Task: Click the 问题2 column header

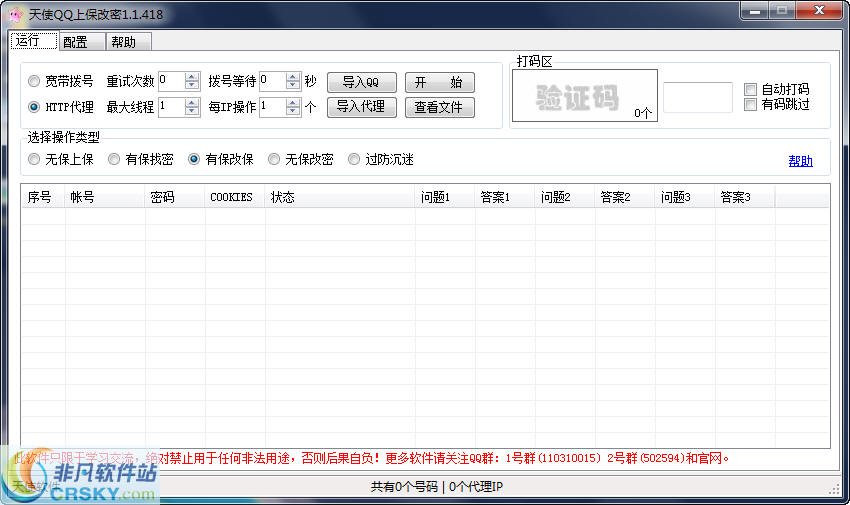Action: 565,197
